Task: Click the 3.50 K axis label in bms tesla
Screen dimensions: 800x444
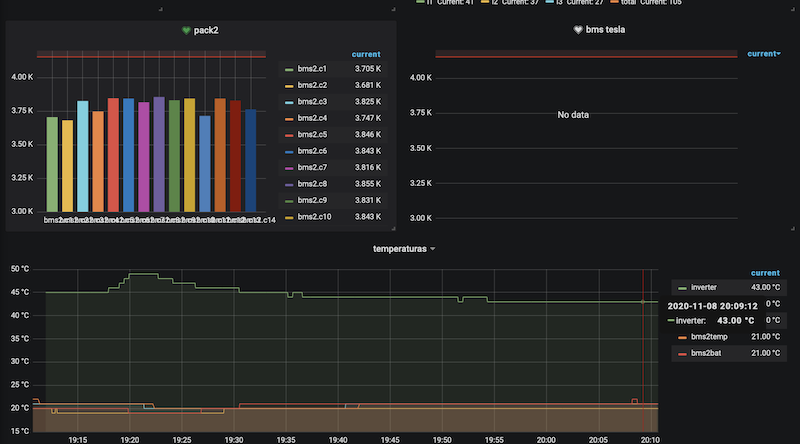Action: pyautogui.click(x=420, y=149)
